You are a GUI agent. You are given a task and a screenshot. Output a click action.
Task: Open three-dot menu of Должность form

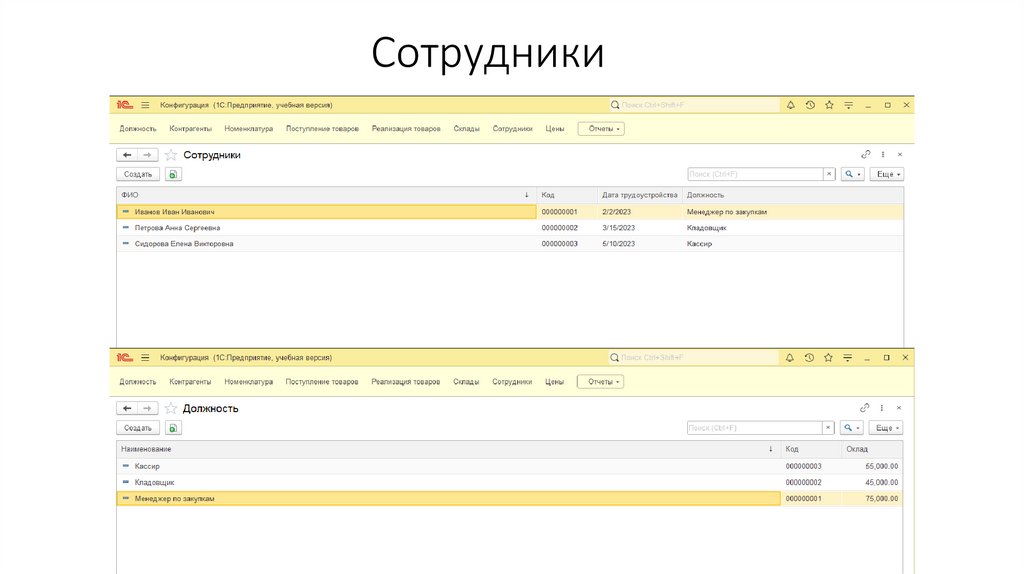882,407
